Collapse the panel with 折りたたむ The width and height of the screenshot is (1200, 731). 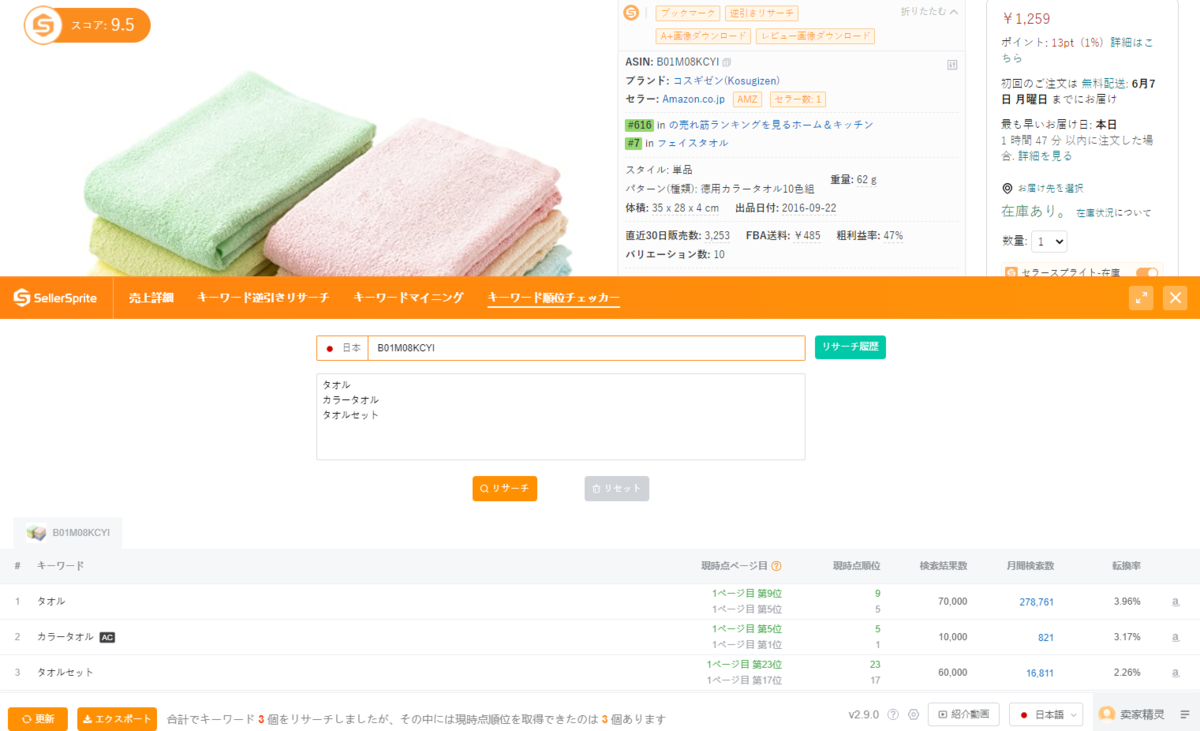click(929, 12)
